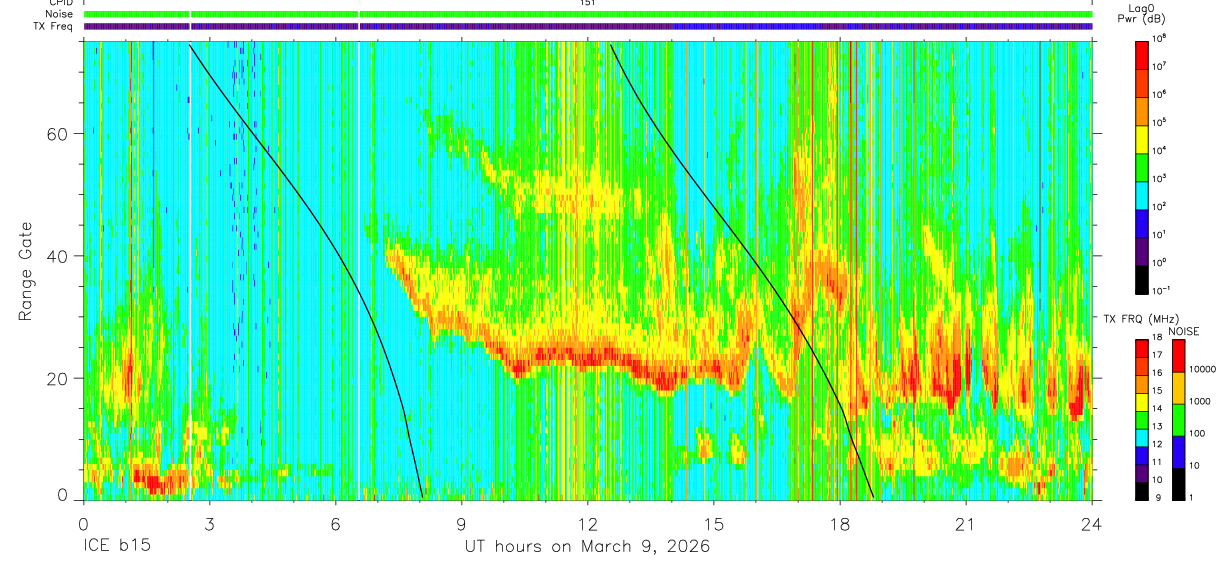Click the x-axis tick label '24'

1092,523
